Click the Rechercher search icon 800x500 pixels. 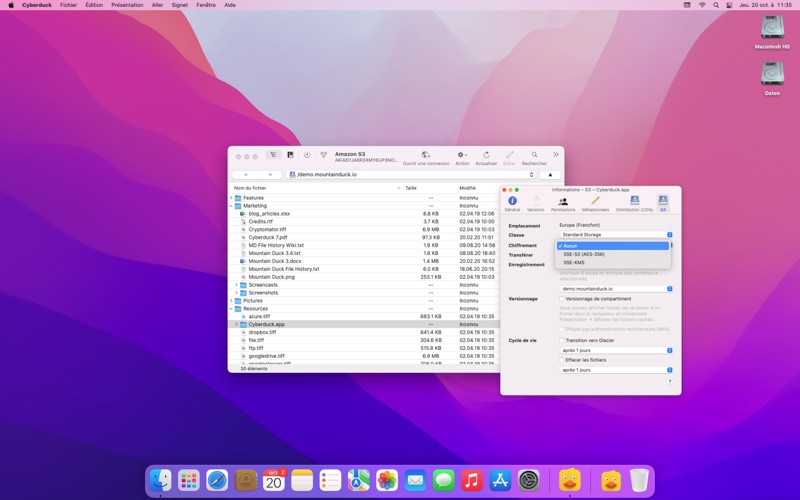coord(534,155)
